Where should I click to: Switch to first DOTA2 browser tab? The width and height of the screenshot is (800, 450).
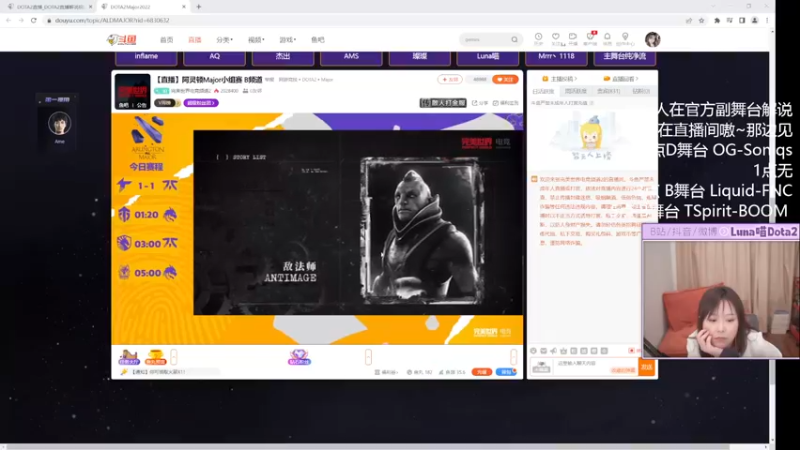(x=49, y=7)
